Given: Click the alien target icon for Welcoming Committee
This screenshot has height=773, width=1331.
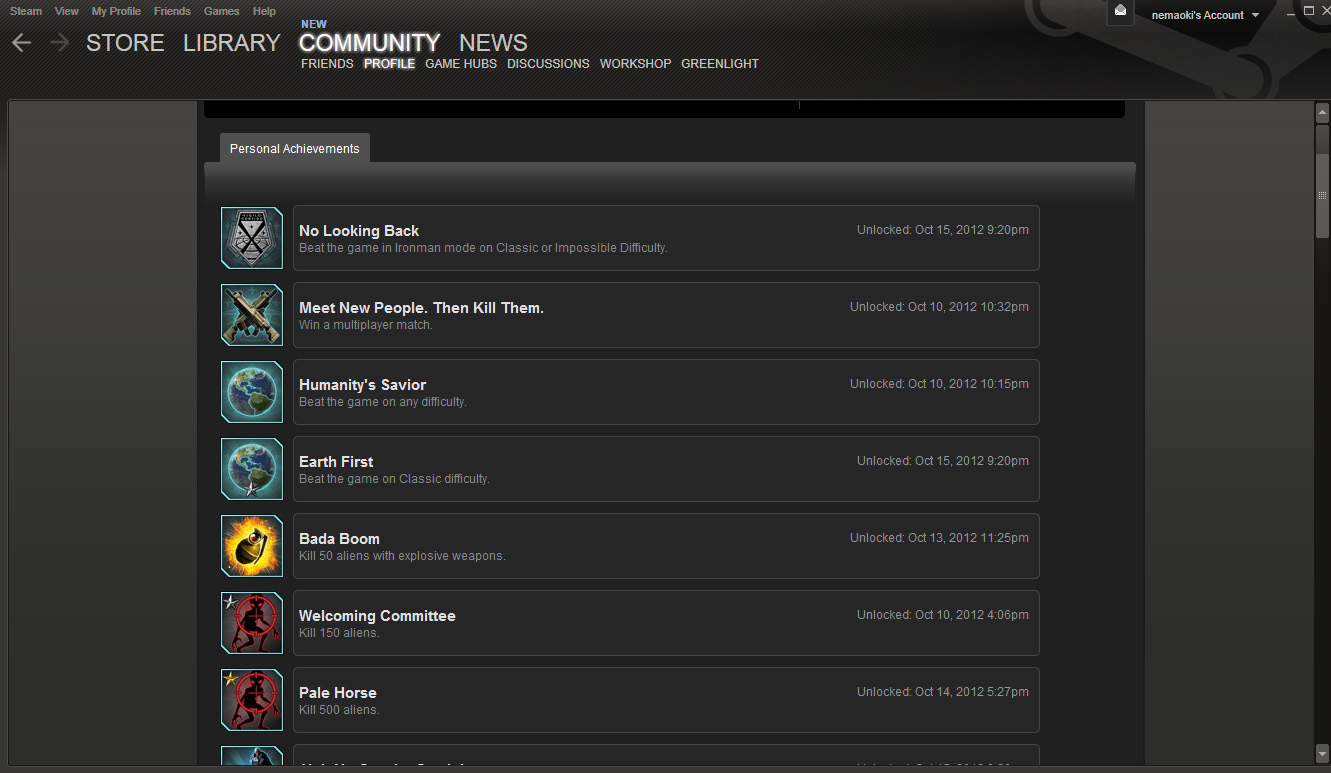Looking at the screenshot, I should coord(252,623).
